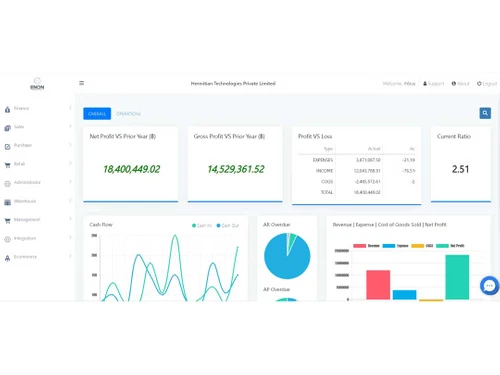The height and width of the screenshot is (375, 500).
Task: Click the Cash Flow chart title
Action: pyautogui.click(x=101, y=225)
